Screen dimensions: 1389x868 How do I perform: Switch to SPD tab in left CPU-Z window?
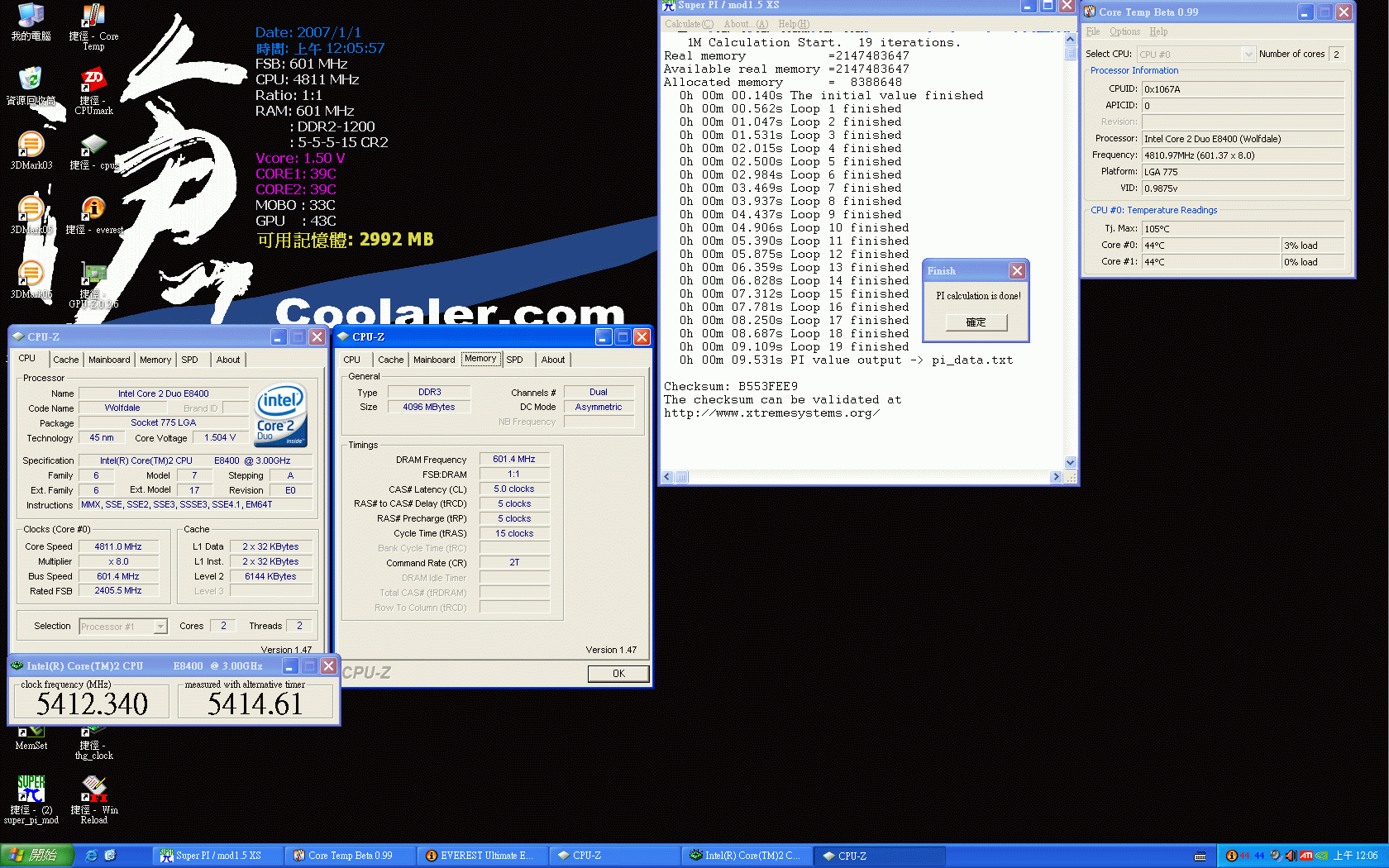[x=189, y=360]
